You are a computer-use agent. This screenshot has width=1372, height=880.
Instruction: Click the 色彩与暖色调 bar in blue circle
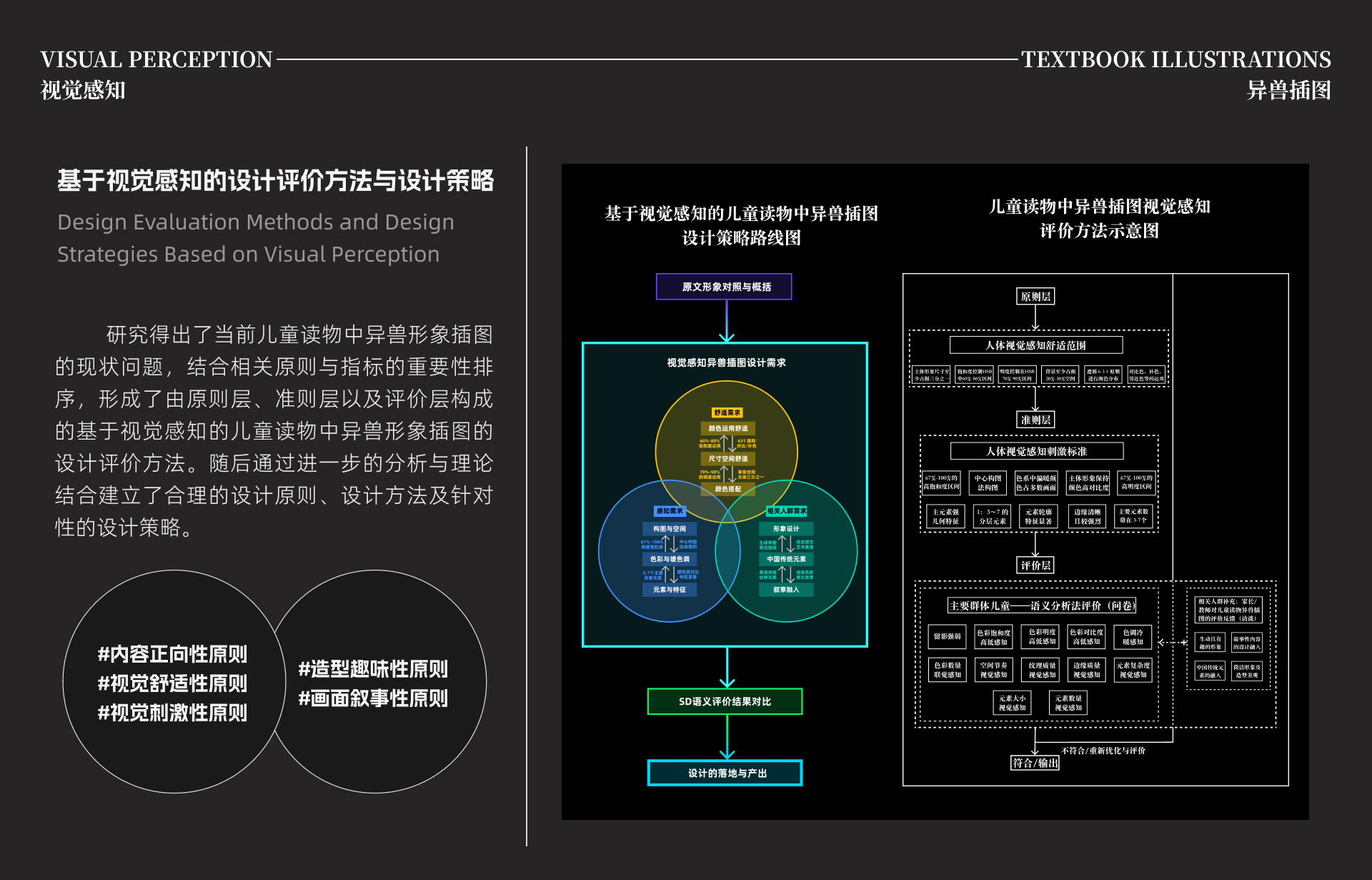[670, 559]
